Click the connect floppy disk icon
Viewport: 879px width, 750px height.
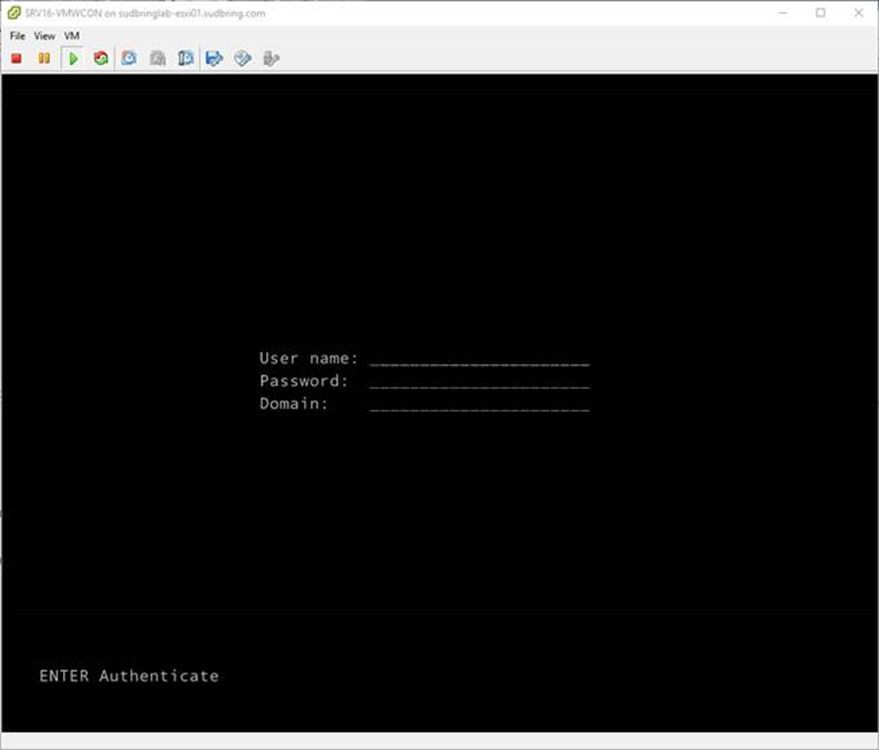[214, 58]
